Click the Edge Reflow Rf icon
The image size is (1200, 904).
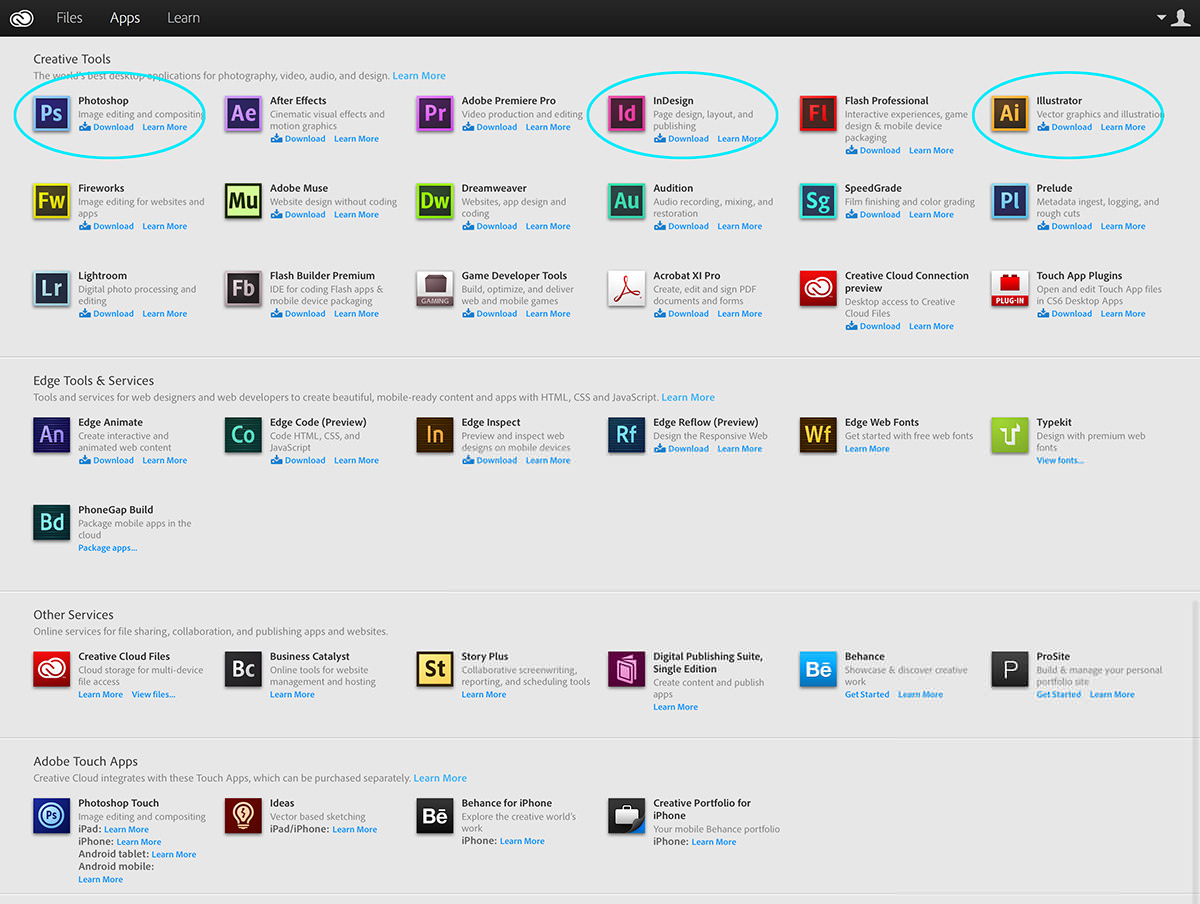(627, 435)
